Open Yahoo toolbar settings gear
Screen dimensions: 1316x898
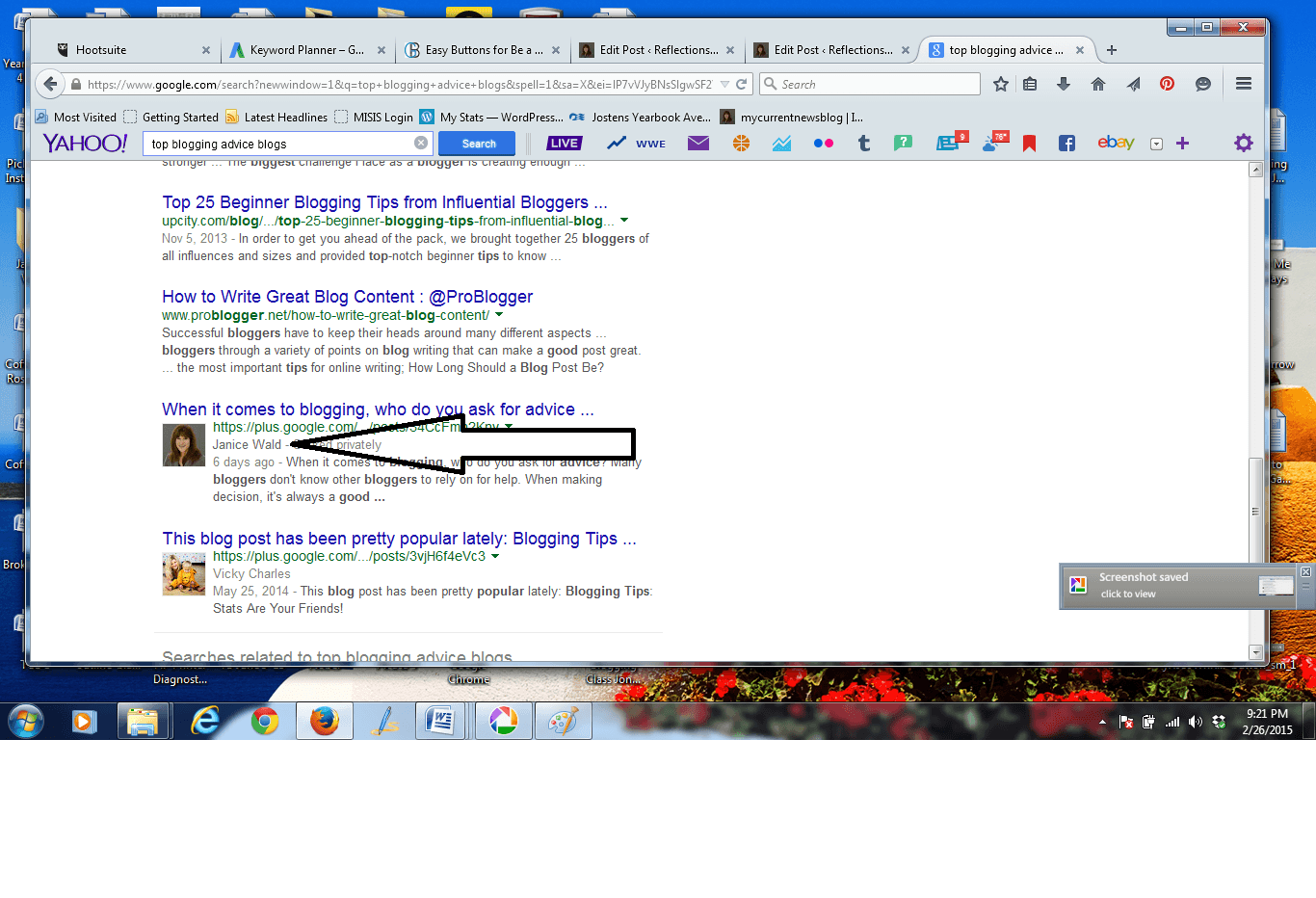(x=1244, y=144)
